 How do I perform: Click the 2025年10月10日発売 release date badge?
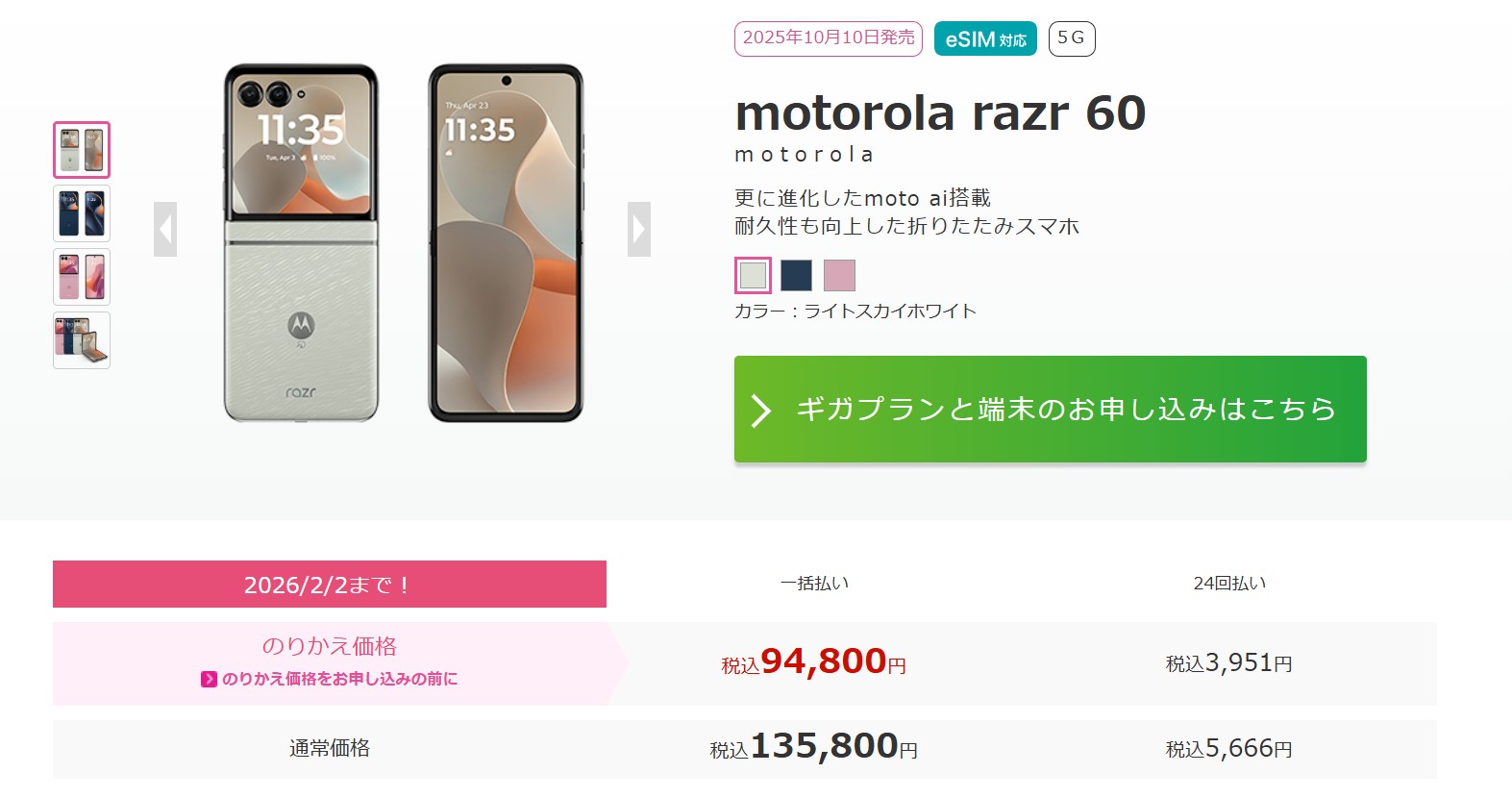pyautogui.click(x=829, y=38)
